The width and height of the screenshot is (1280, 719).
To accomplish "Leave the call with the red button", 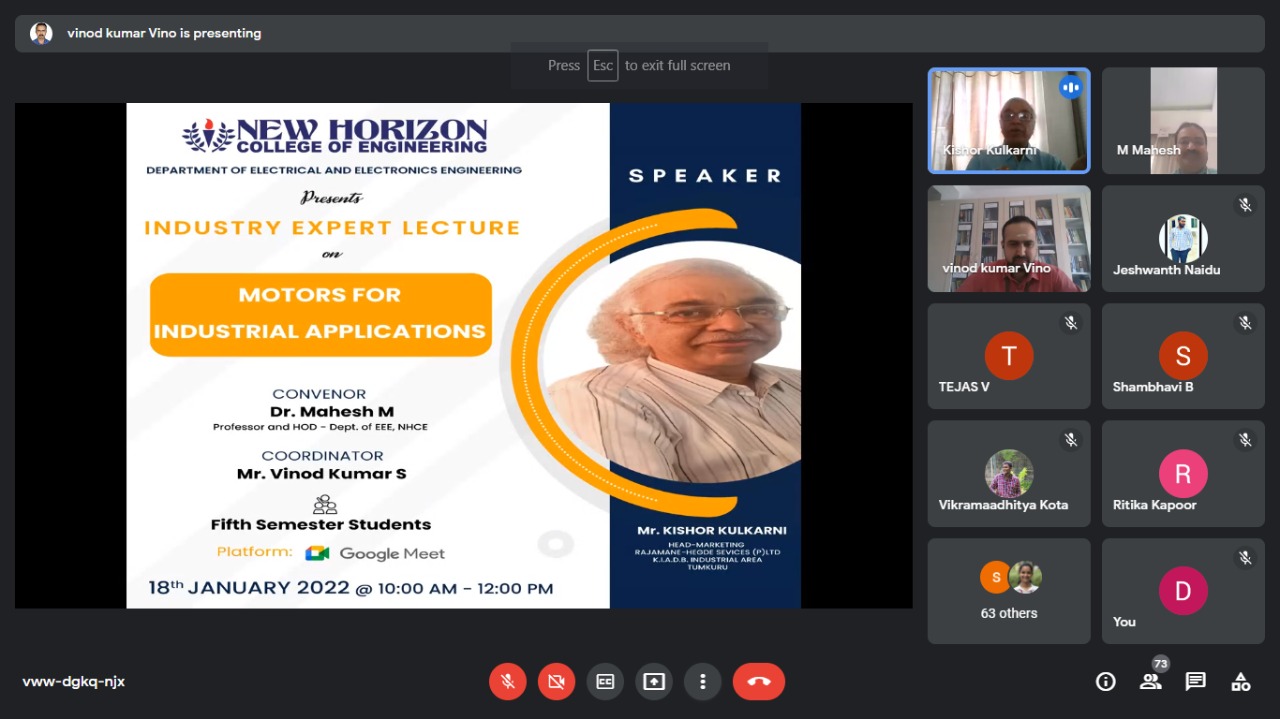I will [x=759, y=682].
